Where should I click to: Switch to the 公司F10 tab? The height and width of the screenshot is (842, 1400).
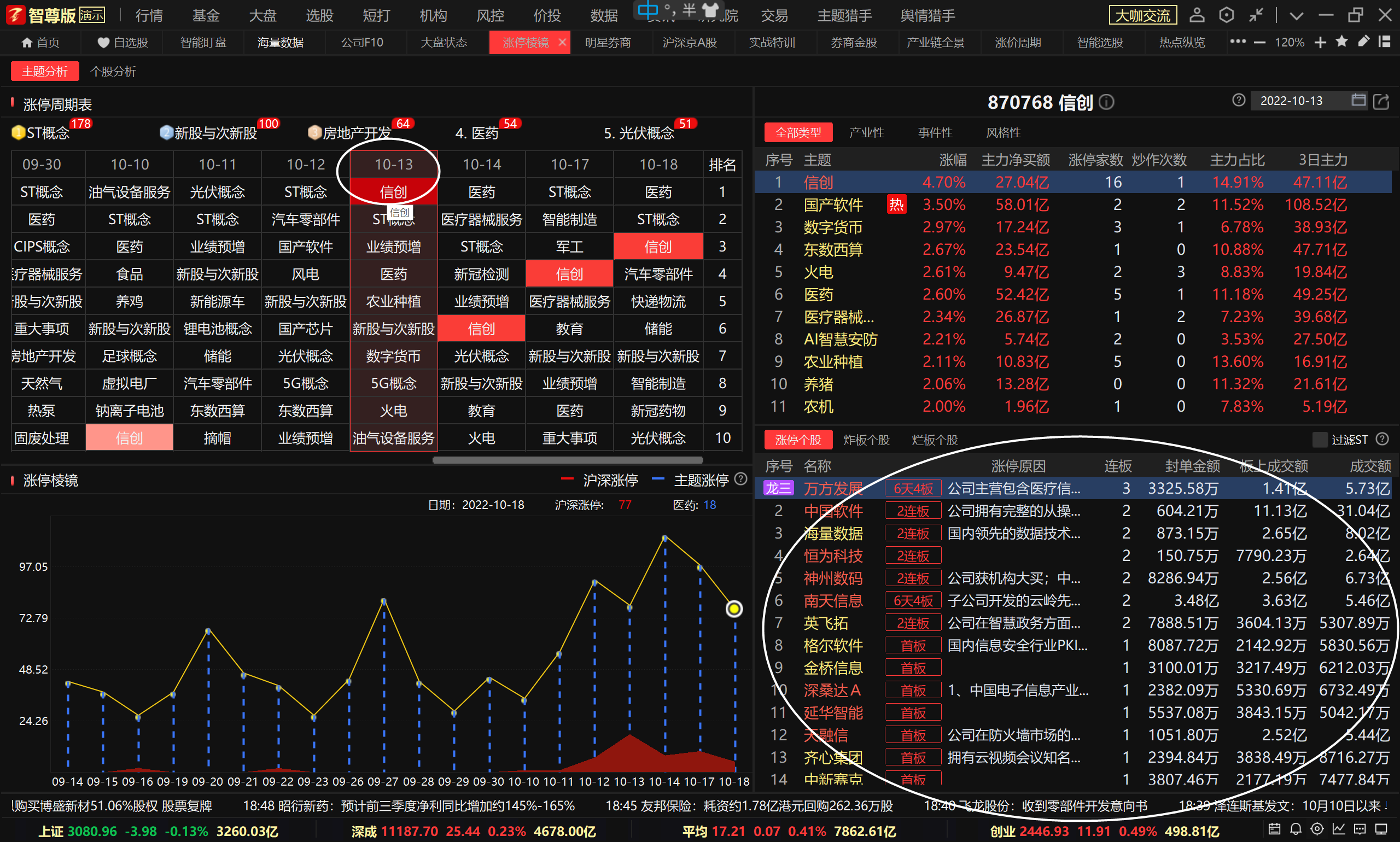(362, 43)
